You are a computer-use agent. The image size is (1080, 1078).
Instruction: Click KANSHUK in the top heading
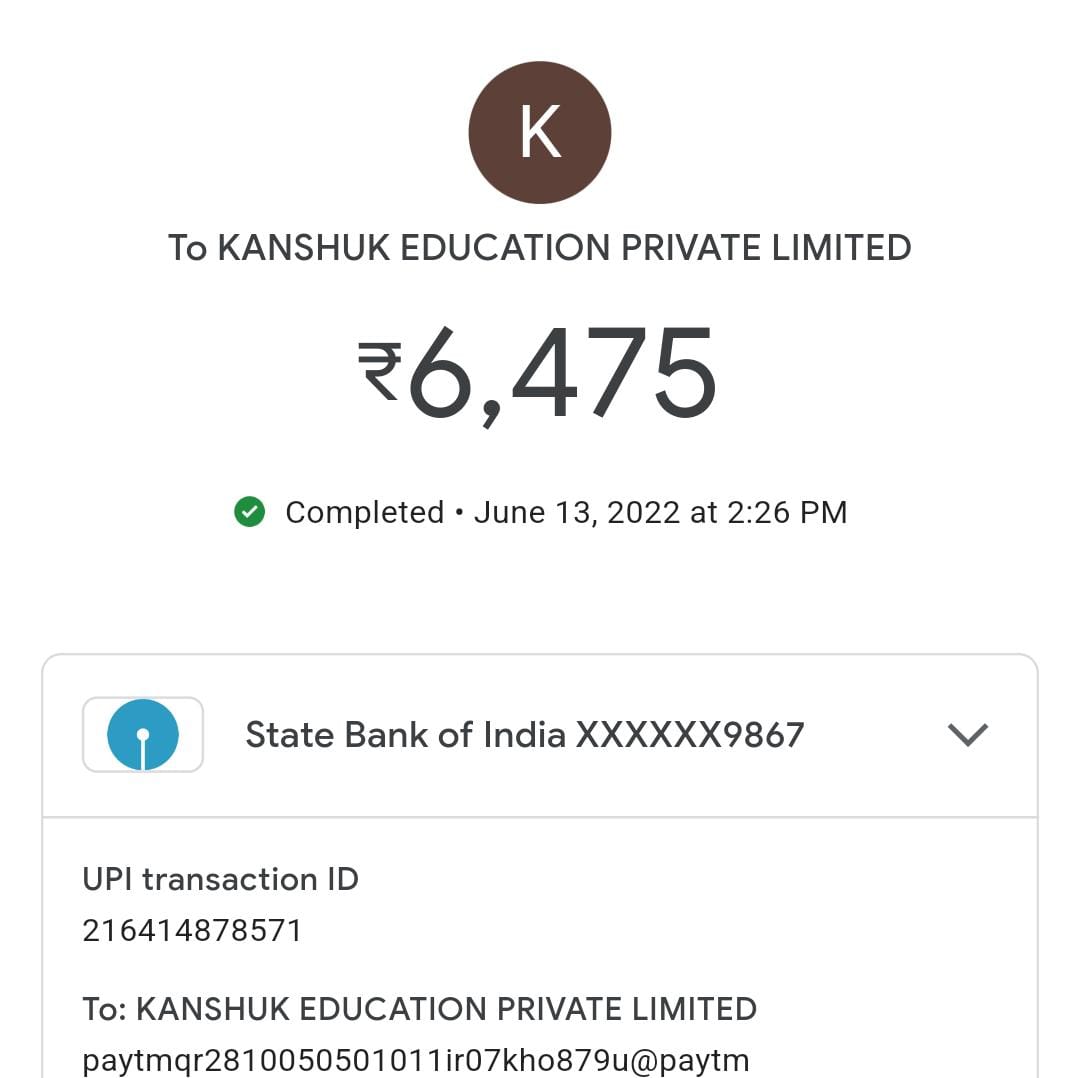click(304, 248)
